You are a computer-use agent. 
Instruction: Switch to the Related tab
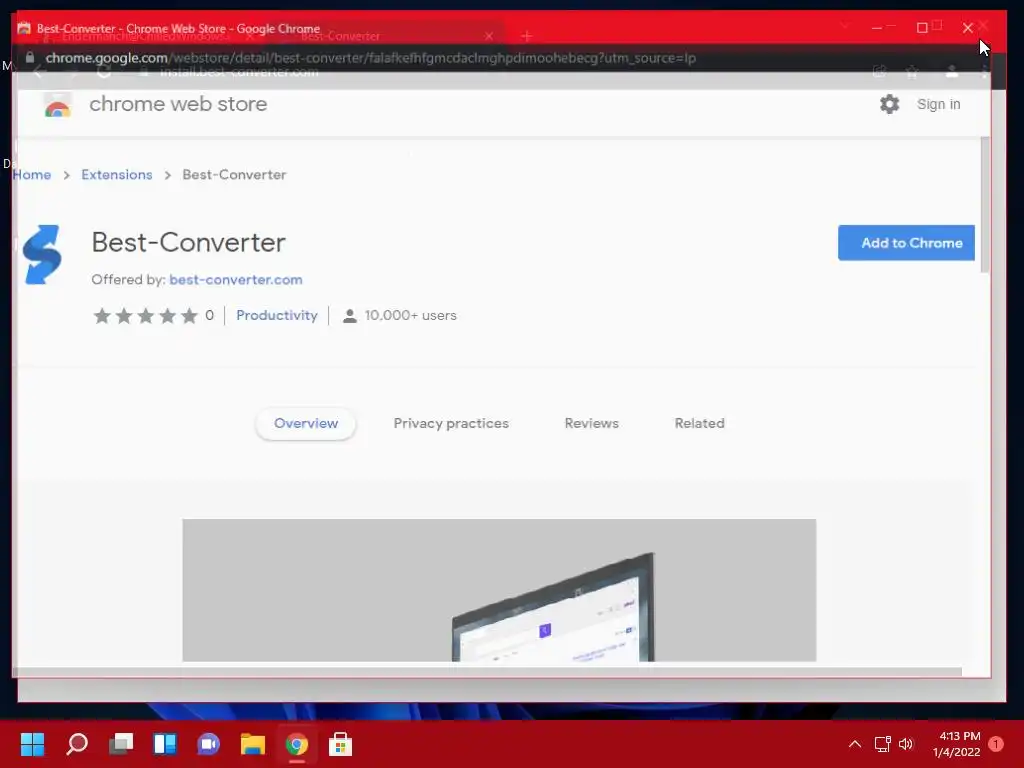pyautogui.click(x=699, y=423)
